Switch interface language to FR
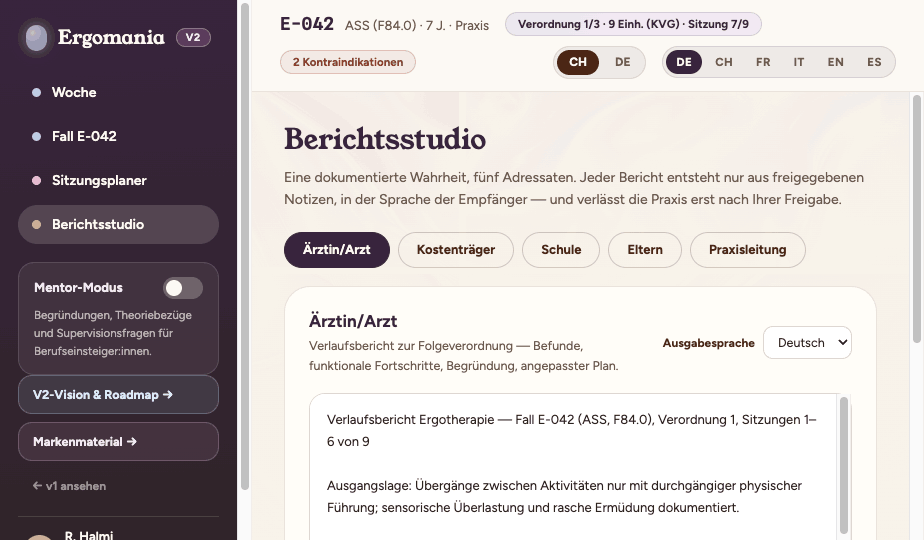Screen dimensions: 924x540 (763, 62)
